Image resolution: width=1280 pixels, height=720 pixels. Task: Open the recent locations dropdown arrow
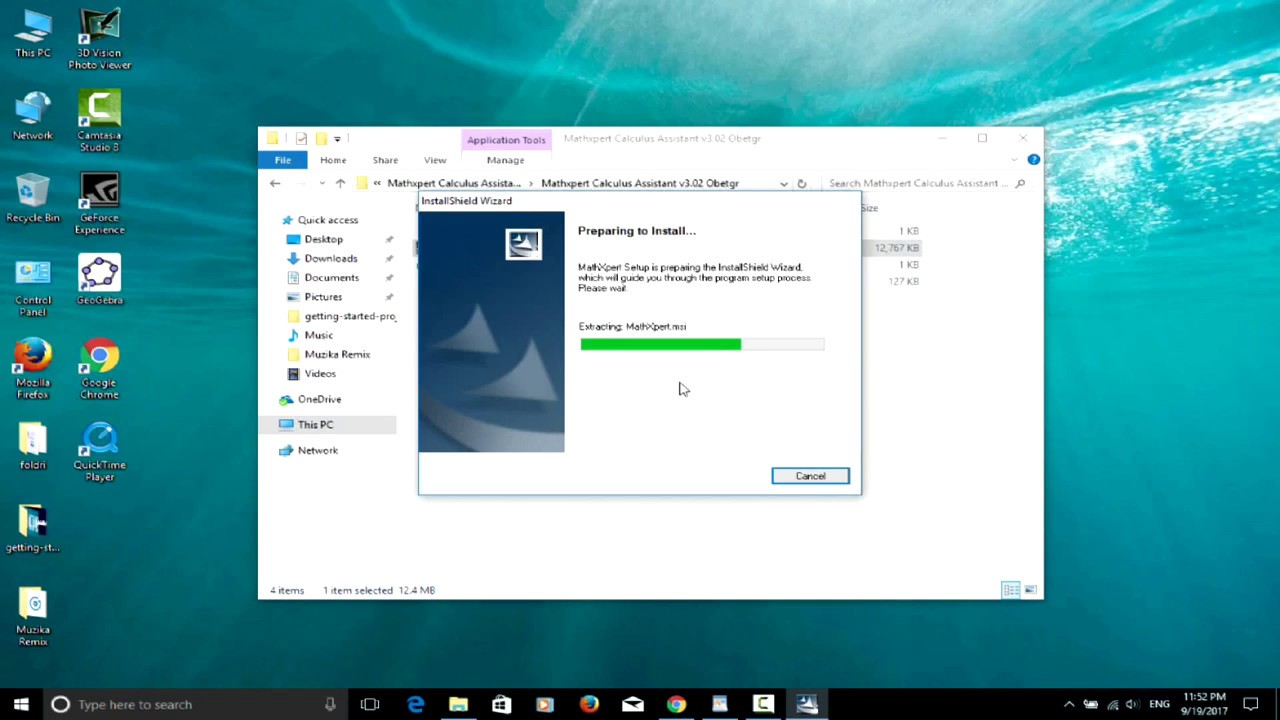point(322,183)
